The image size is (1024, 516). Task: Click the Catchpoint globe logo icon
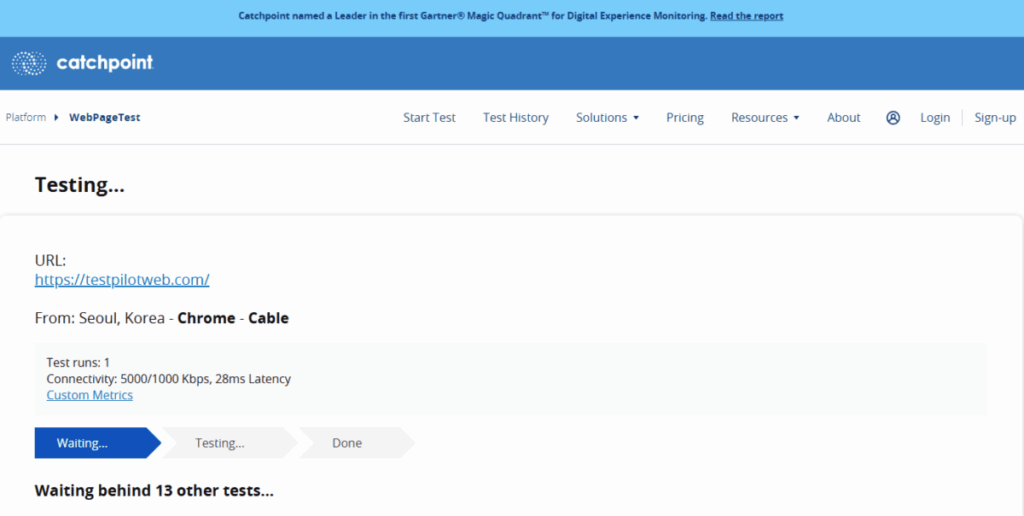click(29, 64)
